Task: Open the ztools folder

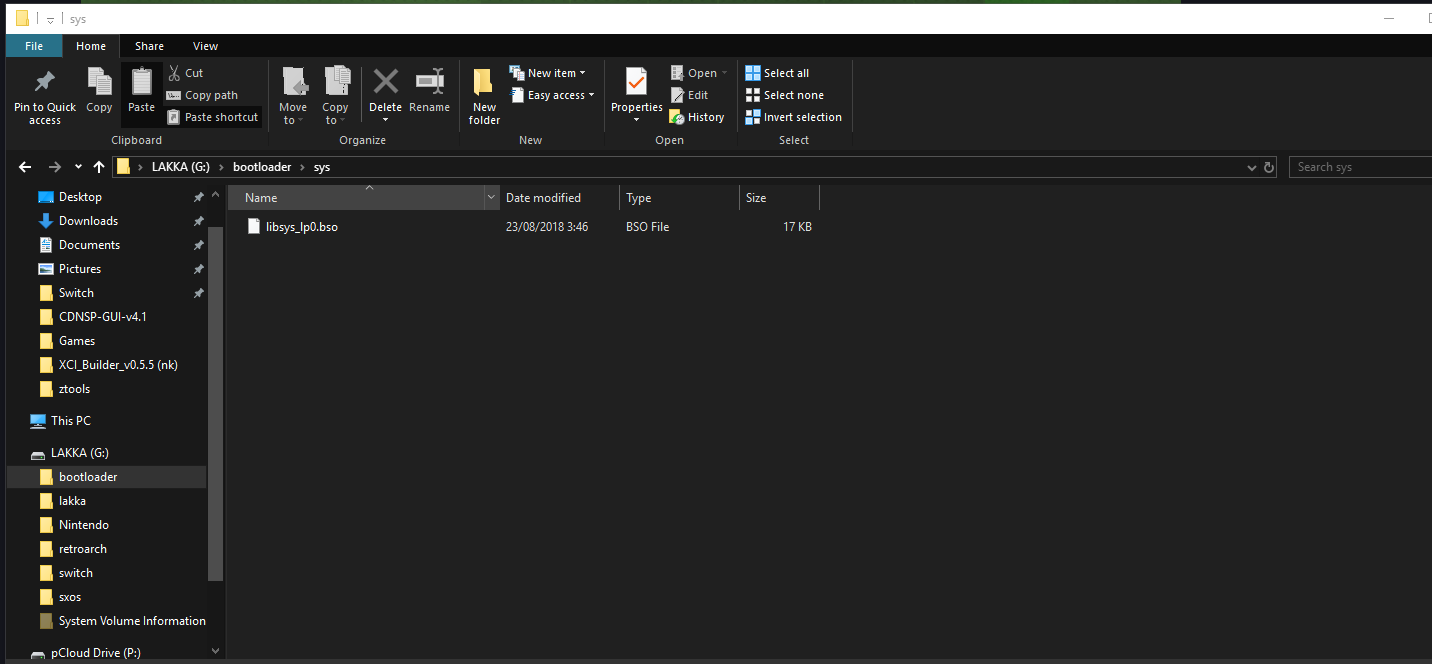Action: tap(74, 389)
